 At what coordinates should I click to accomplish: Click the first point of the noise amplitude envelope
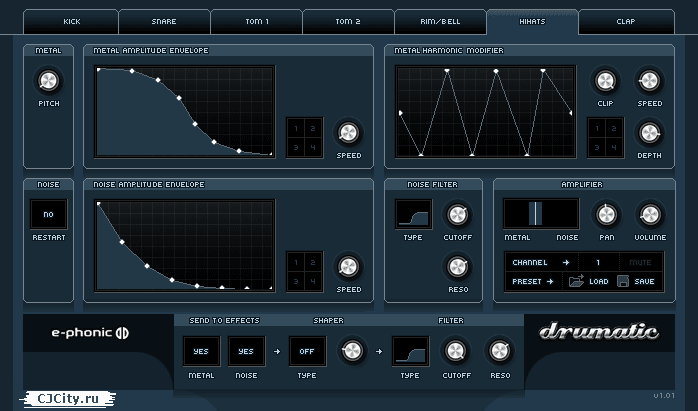pos(98,203)
